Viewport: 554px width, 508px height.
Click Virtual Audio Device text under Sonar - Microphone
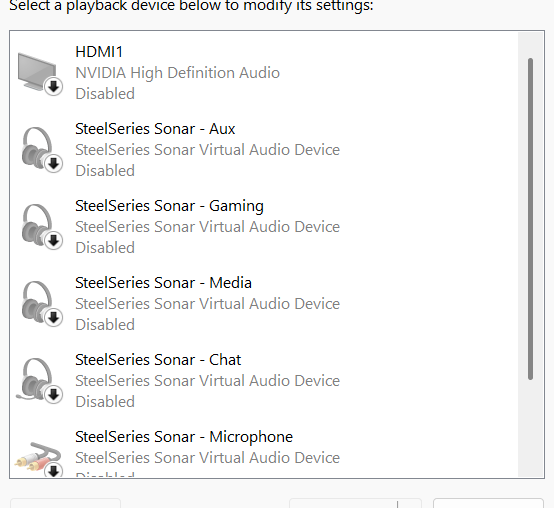[207, 458]
